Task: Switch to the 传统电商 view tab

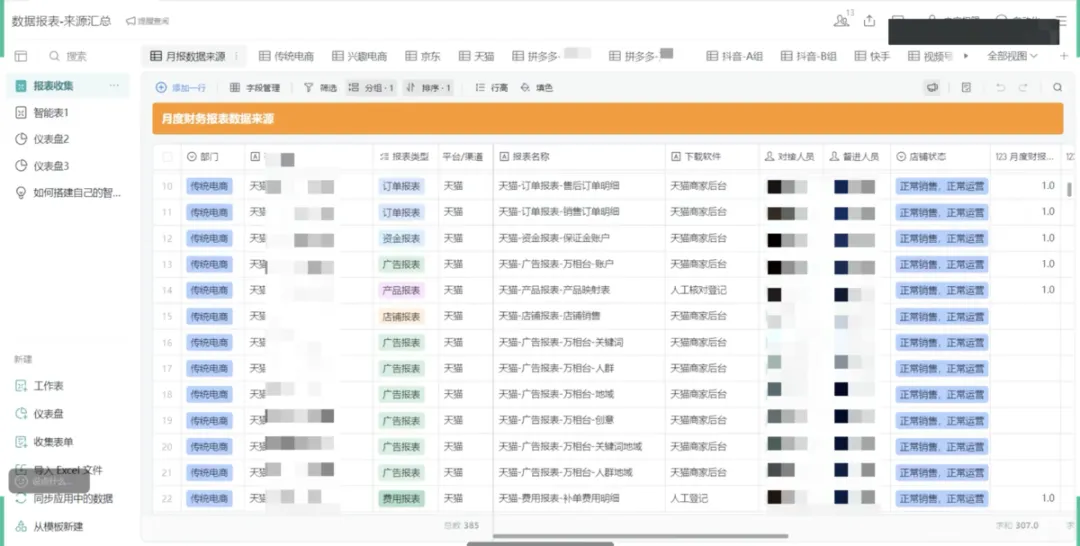Action: coord(286,56)
